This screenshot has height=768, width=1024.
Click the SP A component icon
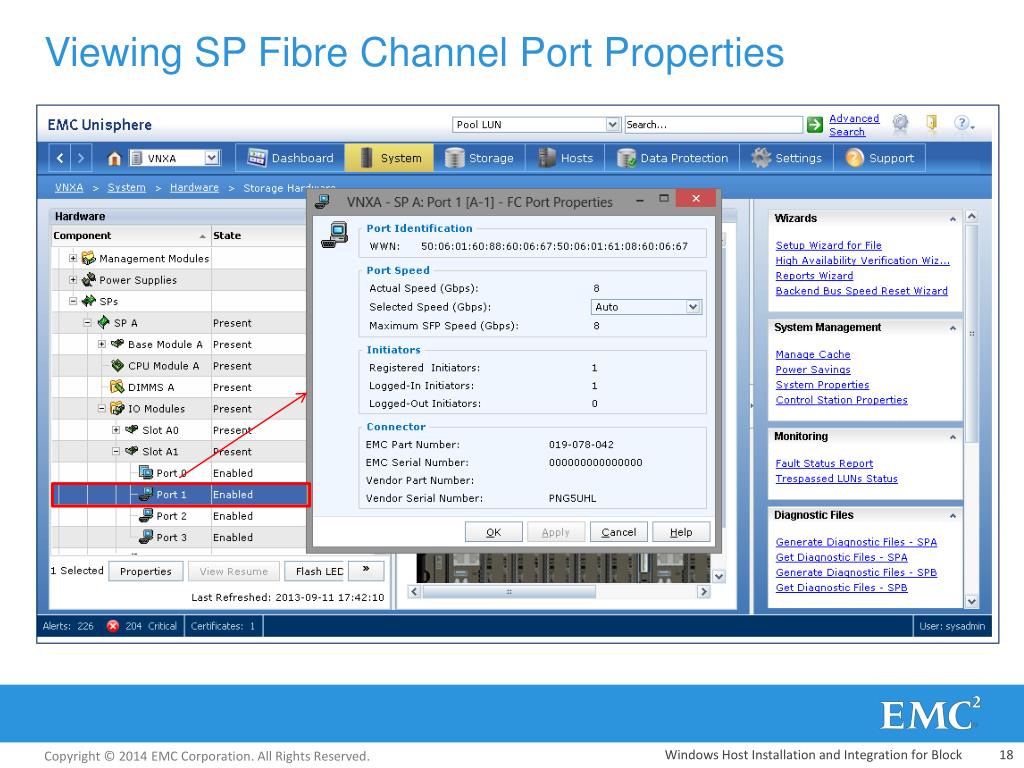103,323
